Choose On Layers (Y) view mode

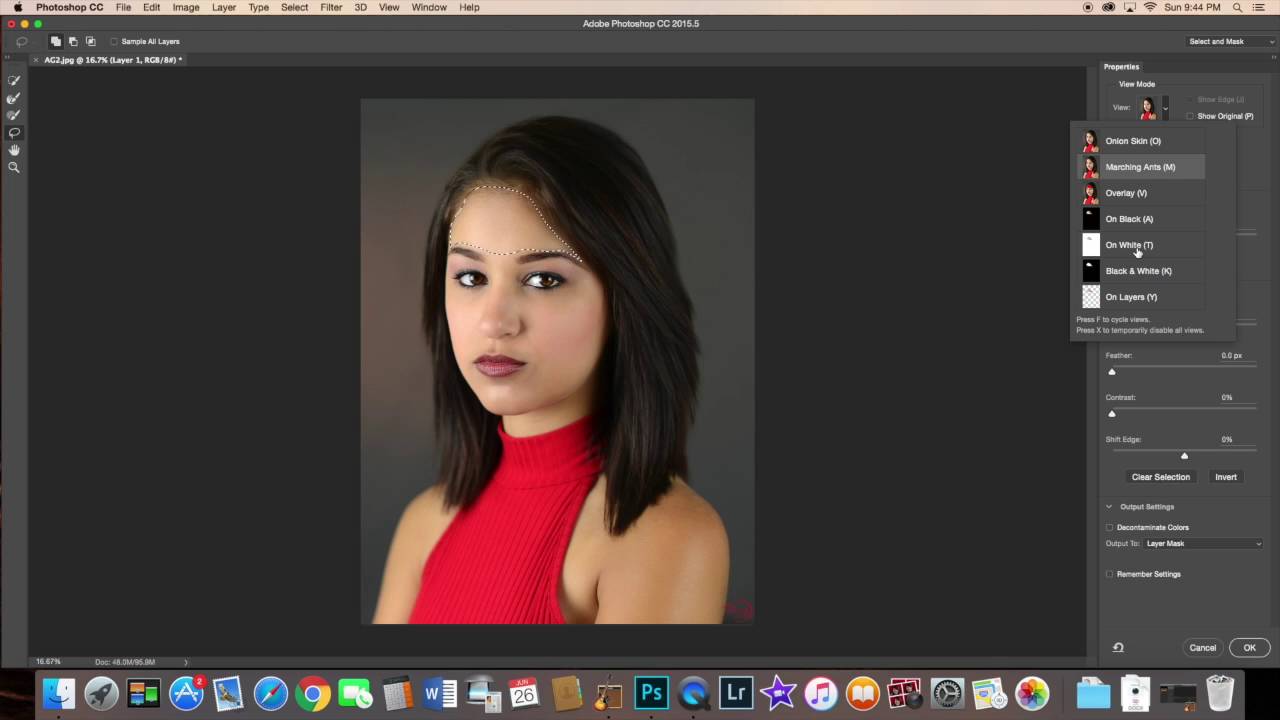(1141, 297)
